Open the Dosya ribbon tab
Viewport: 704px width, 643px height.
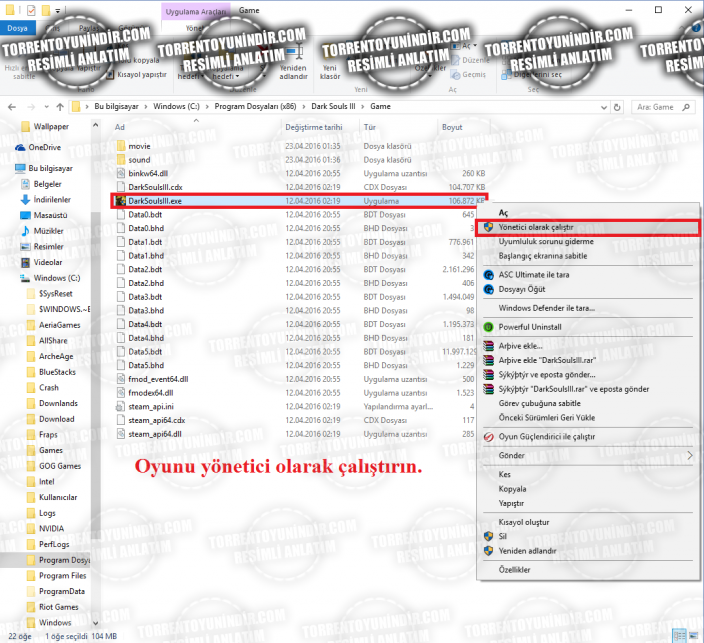click(x=18, y=28)
